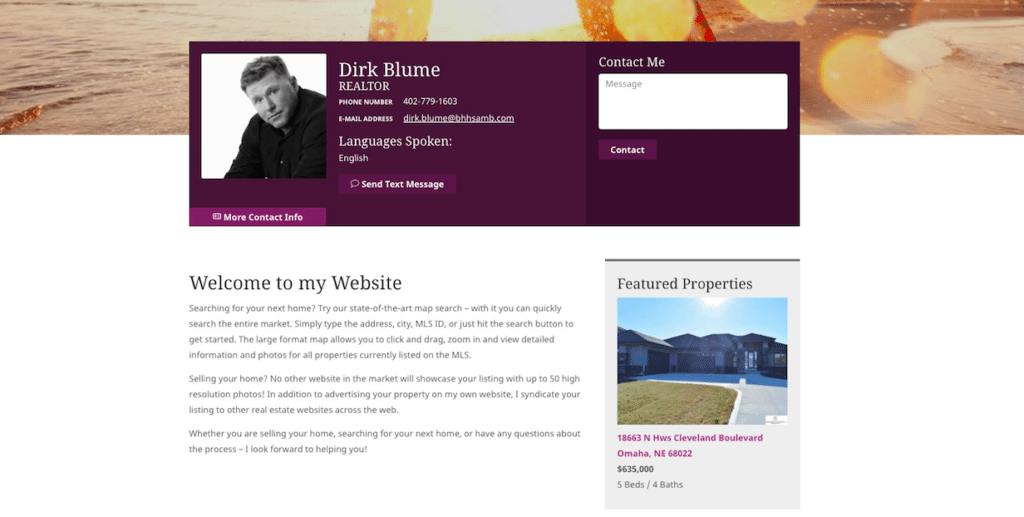
Task: Click the Languages Spoken heading
Action: pyautogui.click(x=395, y=141)
